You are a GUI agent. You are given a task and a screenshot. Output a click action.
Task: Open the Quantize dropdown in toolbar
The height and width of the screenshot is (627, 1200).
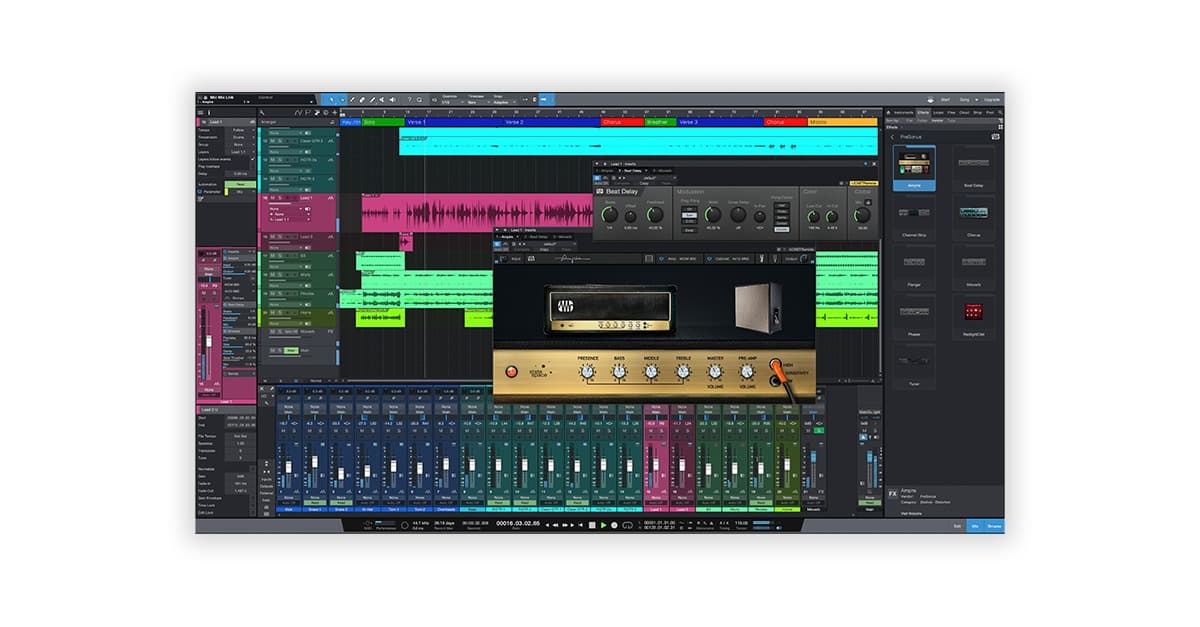[452, 101]
